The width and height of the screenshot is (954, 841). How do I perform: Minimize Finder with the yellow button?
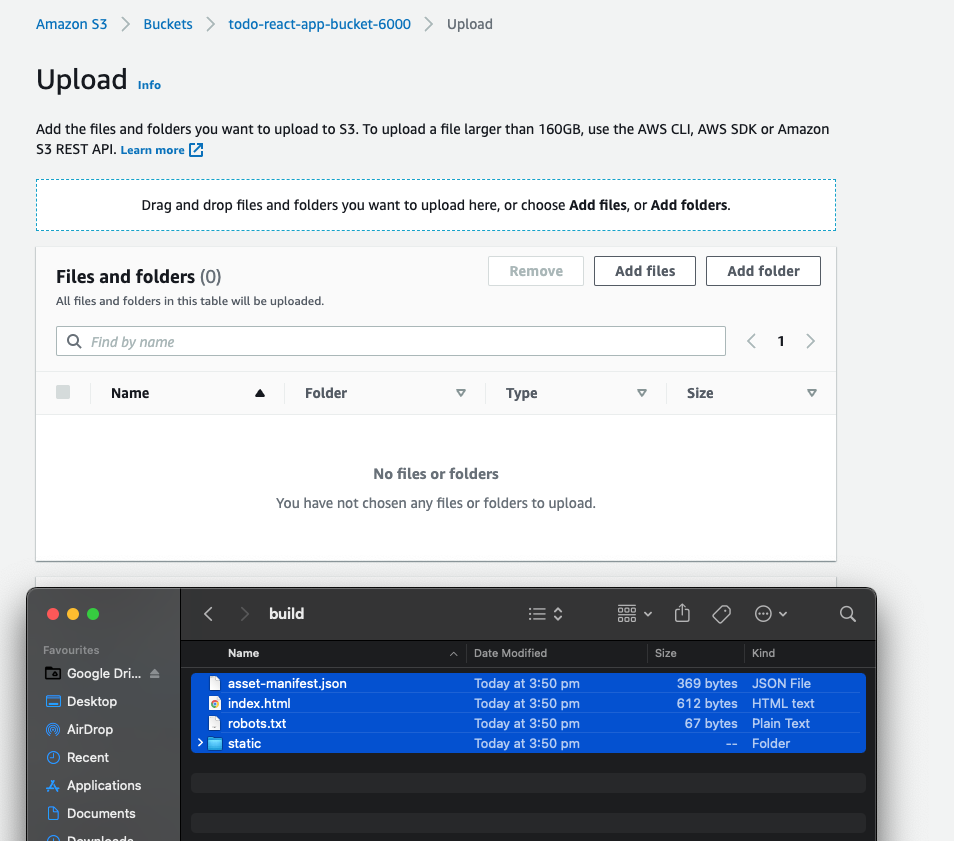pos(73,614)
